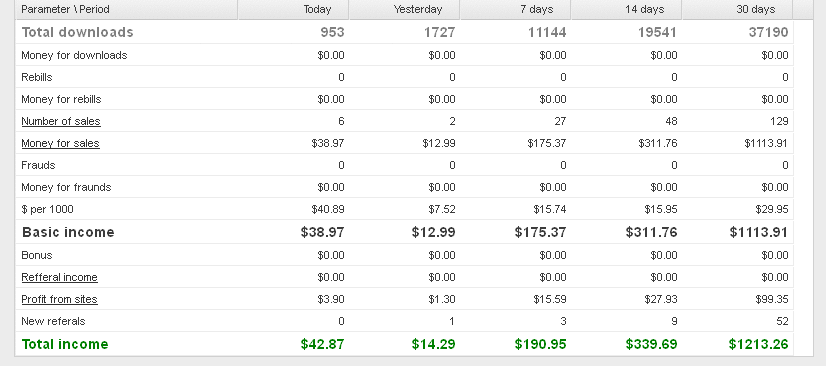Open the Number of sales link
This screenshot has height=366, width=826.
pyautogui.click(x=61, y=121)
